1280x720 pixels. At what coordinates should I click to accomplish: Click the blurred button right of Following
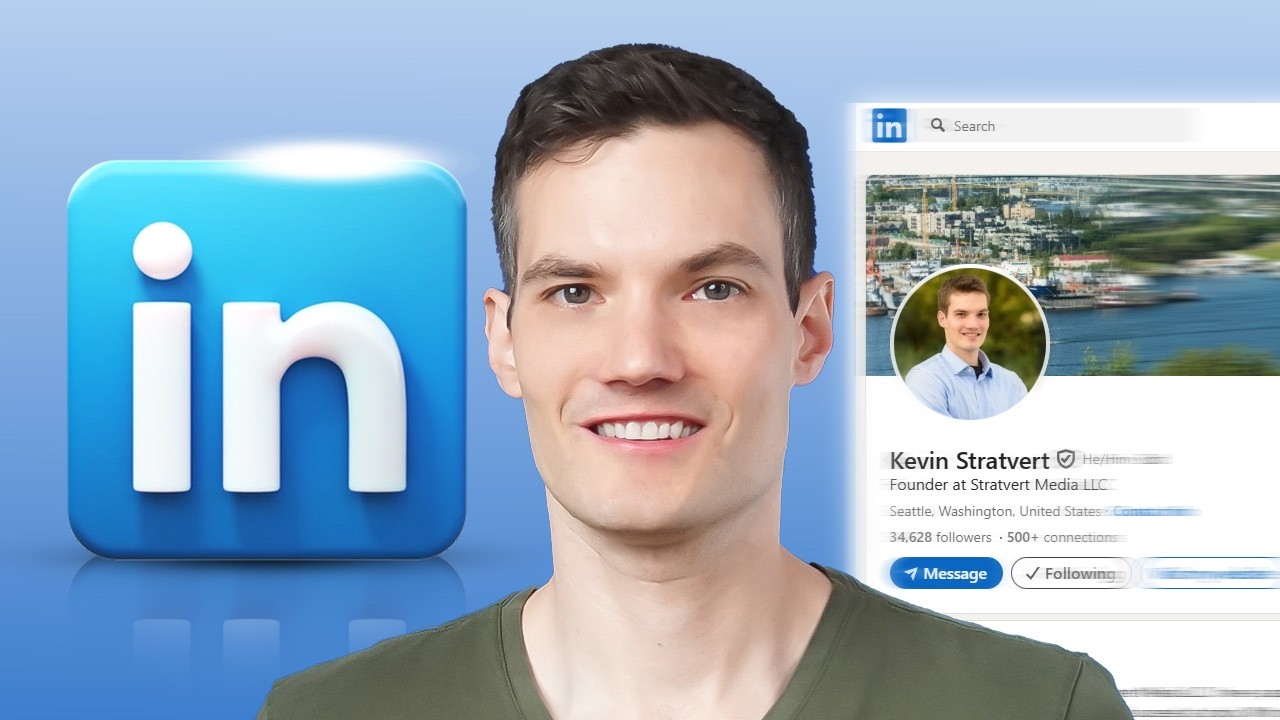tap(1210, 573)
